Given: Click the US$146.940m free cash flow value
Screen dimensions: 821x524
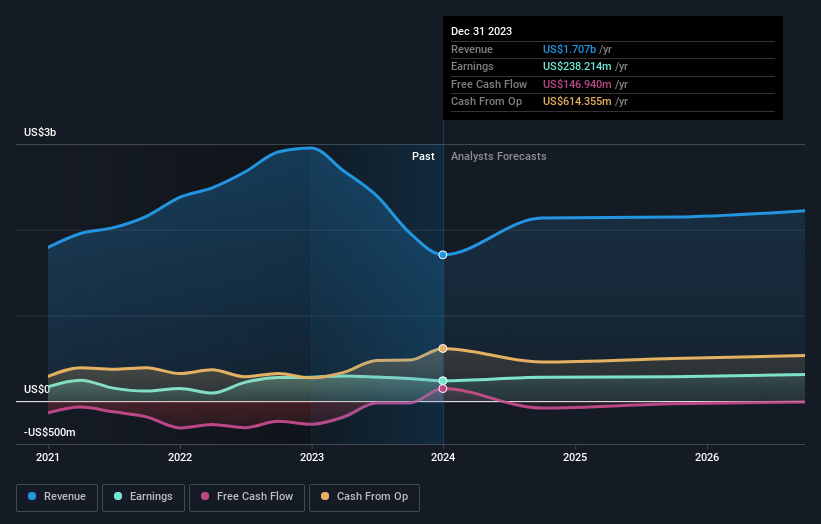Looking at the screenshot, I should (x=577, y=84).
